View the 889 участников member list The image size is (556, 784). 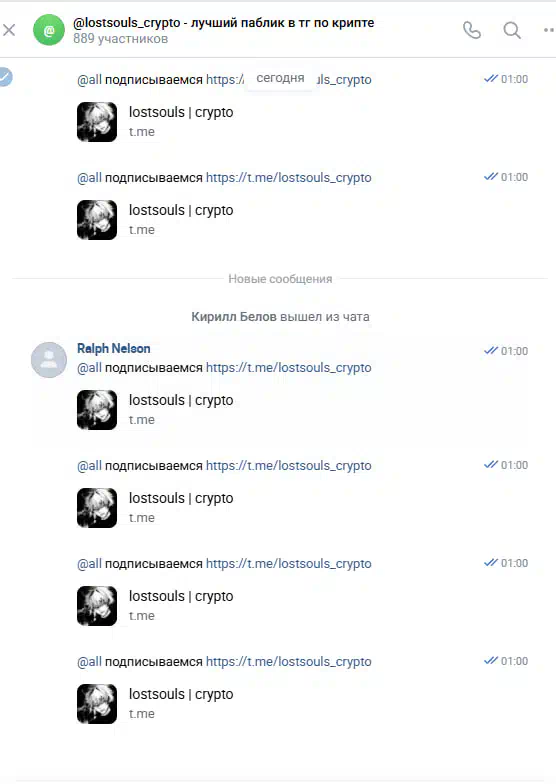click(120, 39)
